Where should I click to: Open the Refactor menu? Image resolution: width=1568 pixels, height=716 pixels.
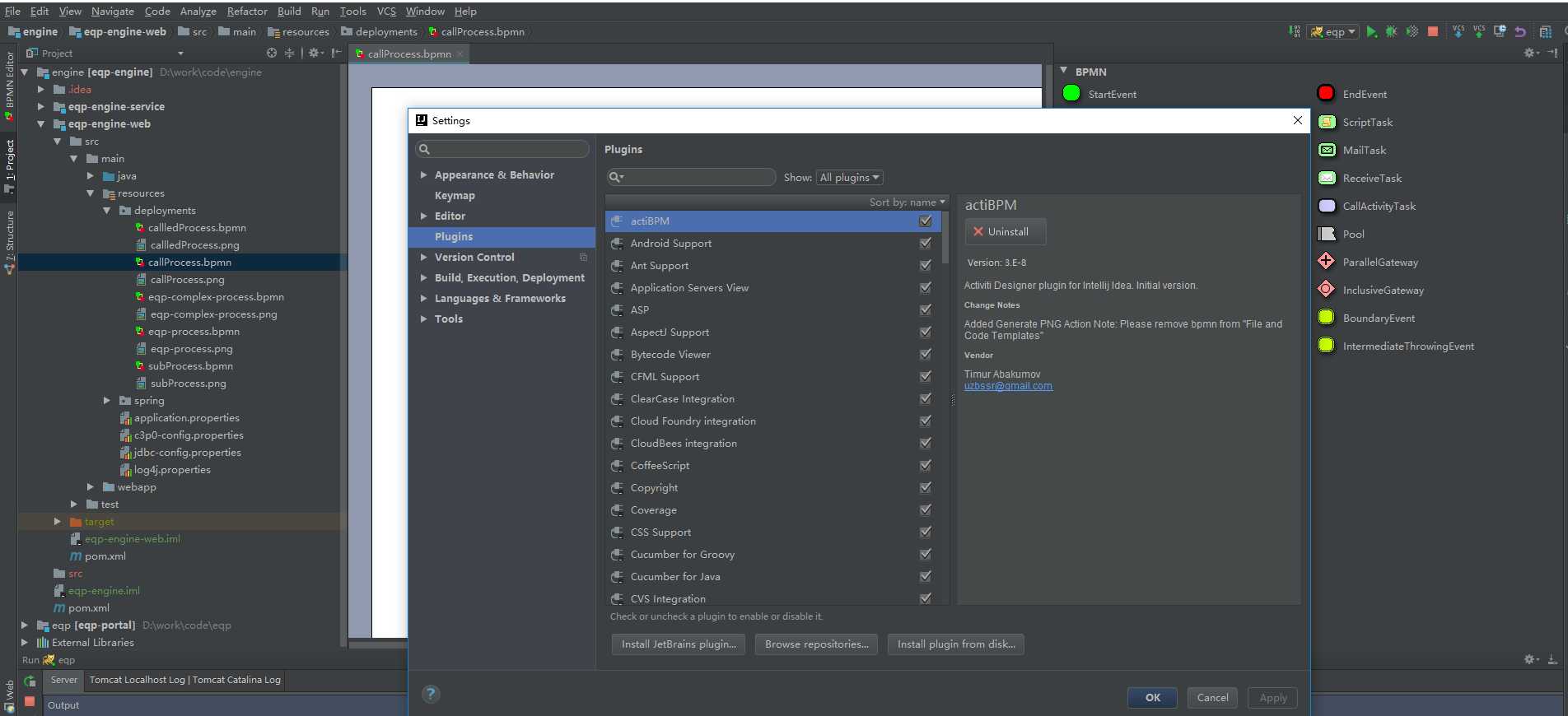[247, 11]
